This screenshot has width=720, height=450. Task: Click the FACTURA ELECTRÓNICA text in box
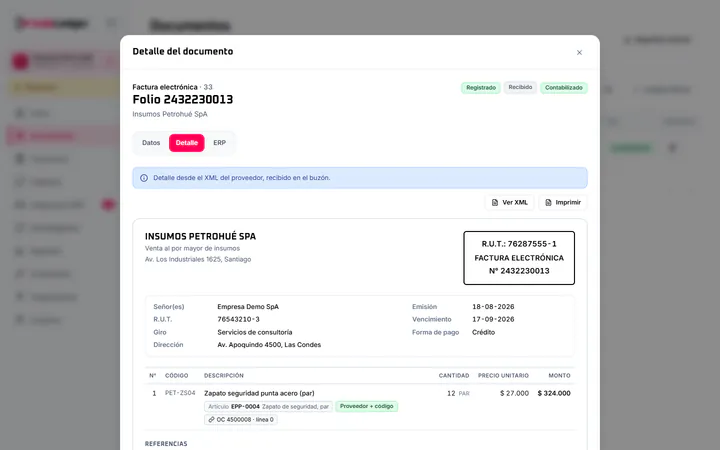[519, 258]
